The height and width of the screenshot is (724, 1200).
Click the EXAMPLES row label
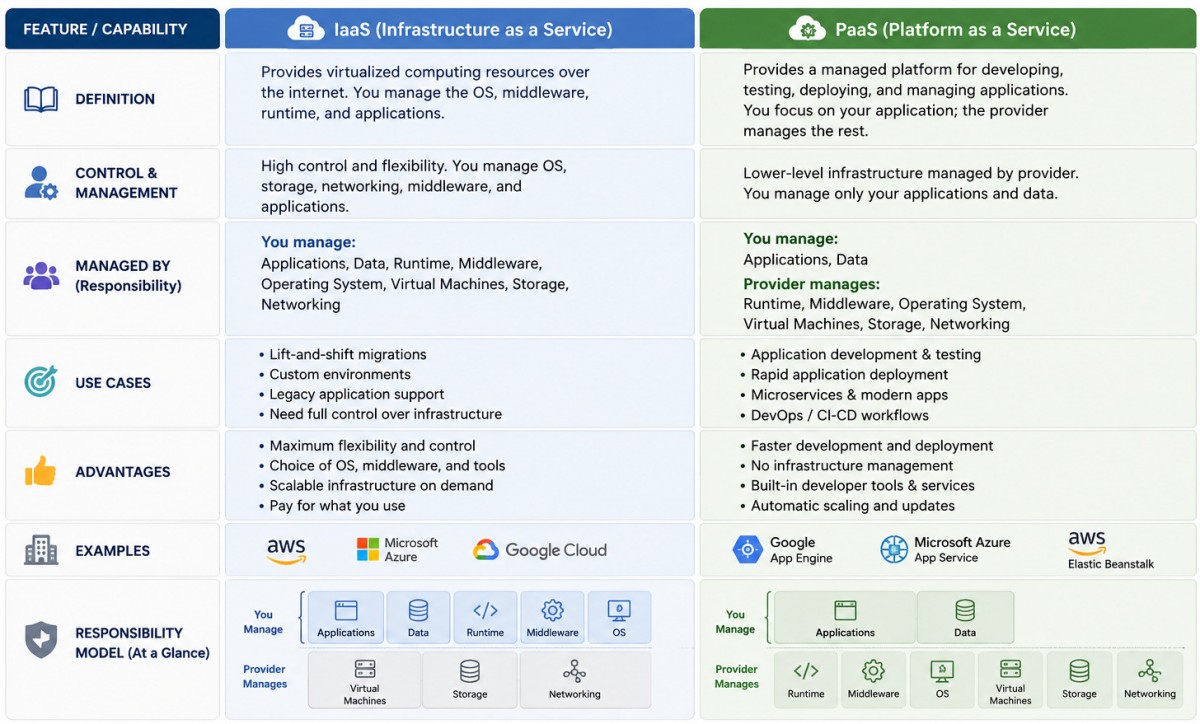112,550
